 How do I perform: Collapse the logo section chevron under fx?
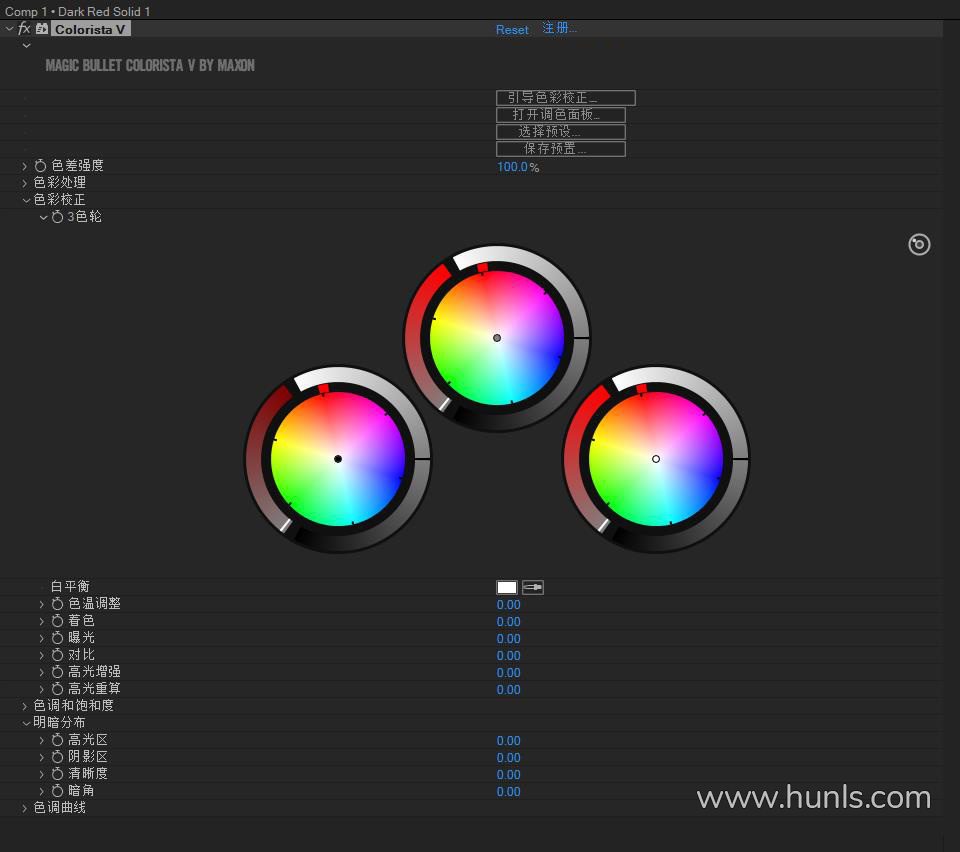point(26,45)
